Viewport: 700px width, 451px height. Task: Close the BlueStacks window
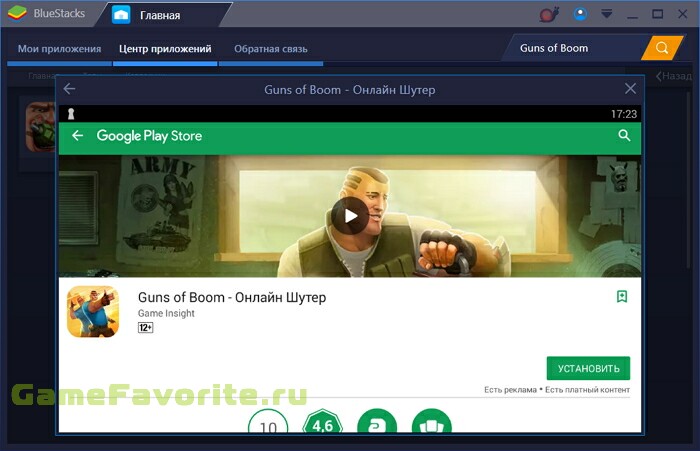pyautogui.click(x=682, y=14)
